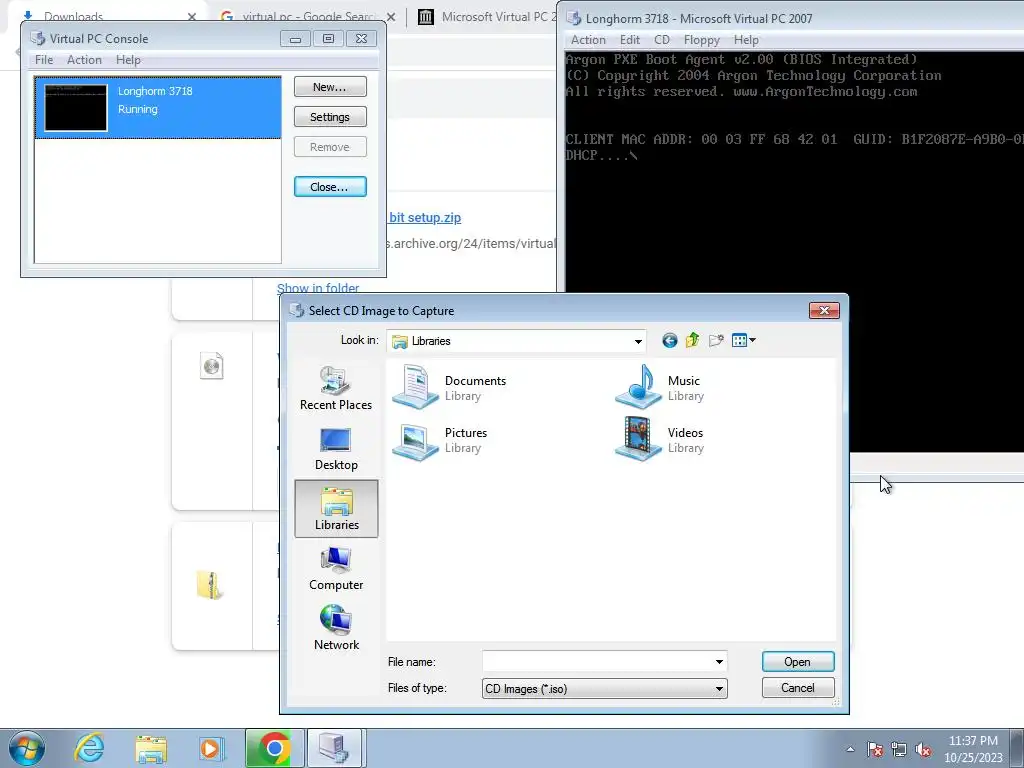Screen dimensions: 1024x768
Task: Click Show in folder link in browser
Action: coord(318,288)
